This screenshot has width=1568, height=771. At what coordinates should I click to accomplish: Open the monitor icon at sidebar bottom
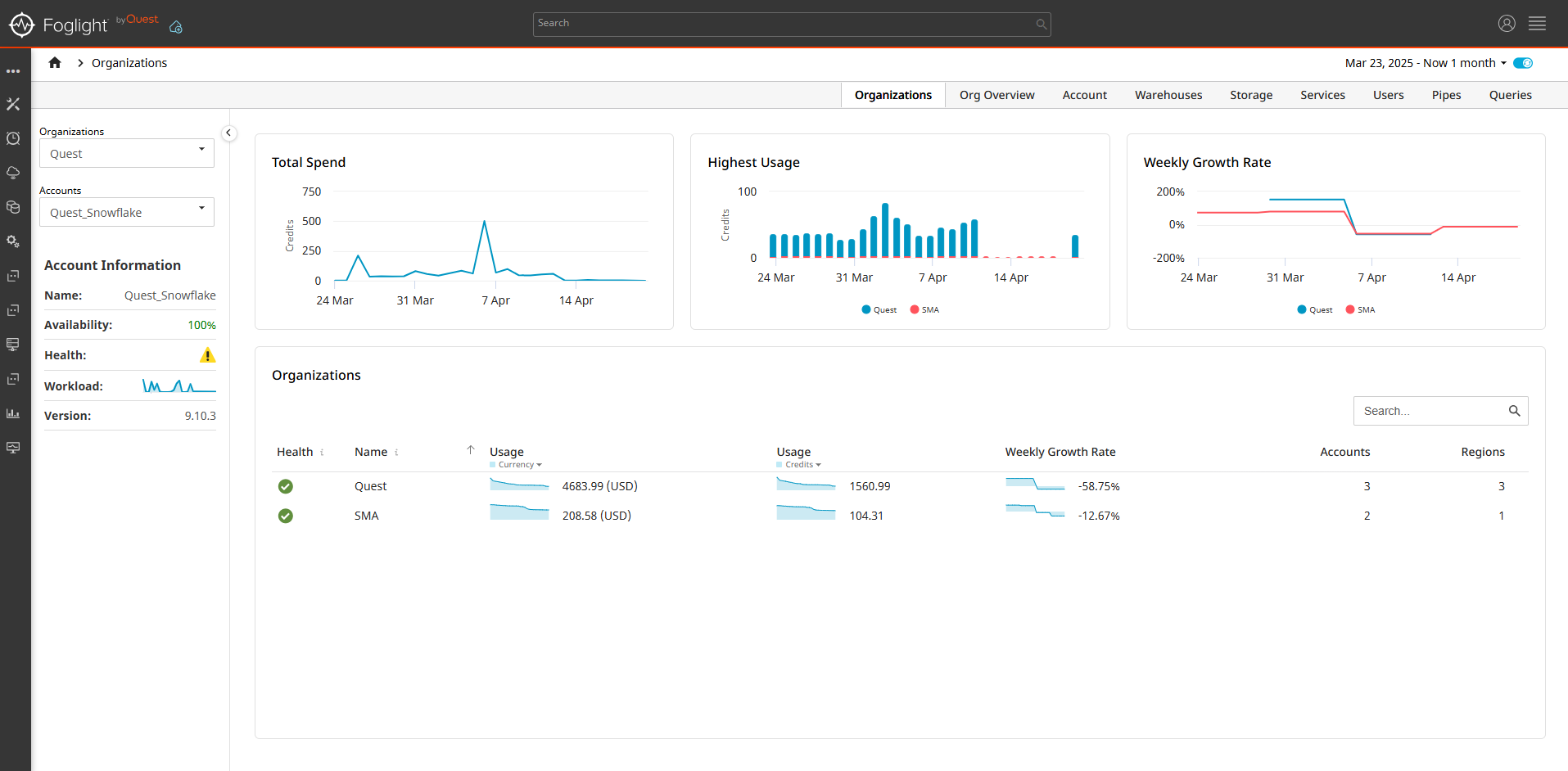[13, 448]
